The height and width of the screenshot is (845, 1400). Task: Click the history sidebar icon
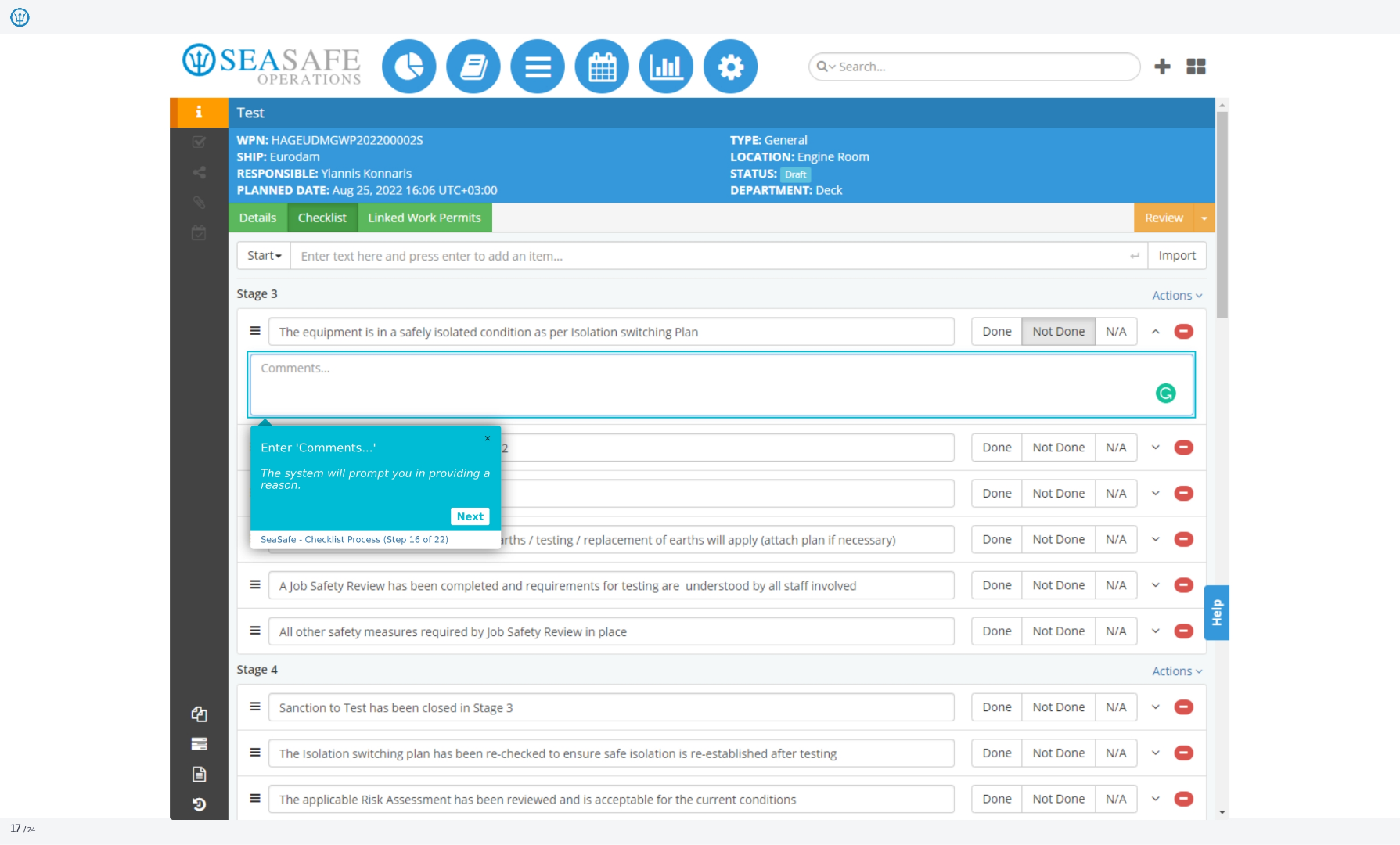click(199, 804)
